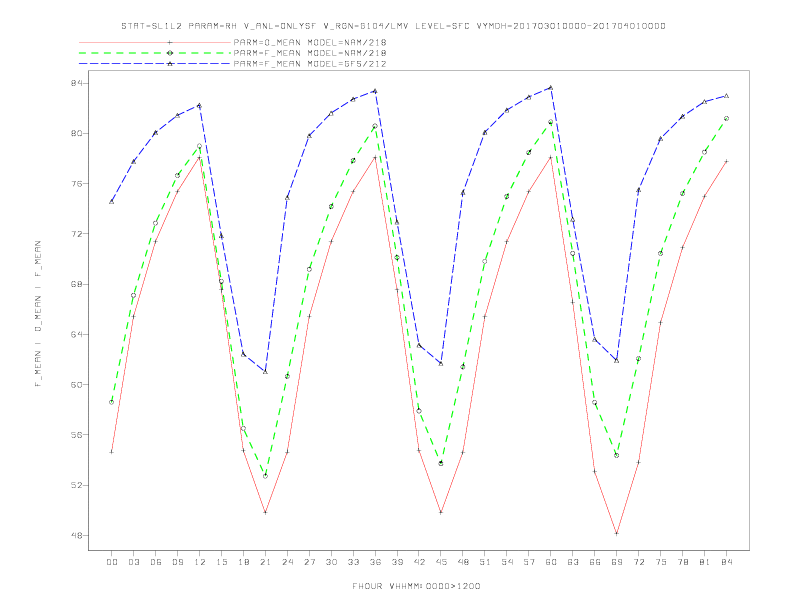Click red O_MEAN plus marker at hour 84

tap(726, 161)
